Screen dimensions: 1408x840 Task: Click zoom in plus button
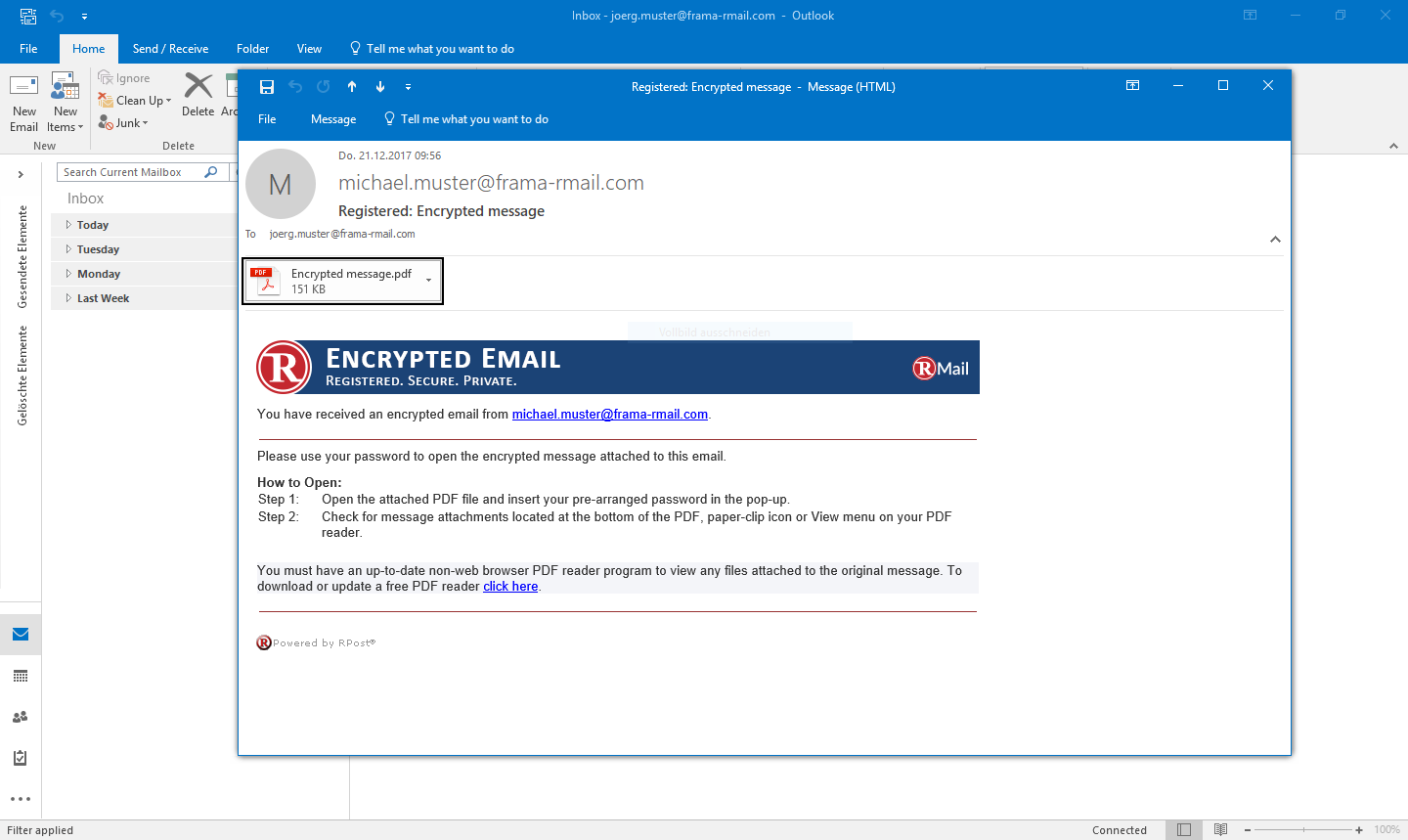(1359, 830)
